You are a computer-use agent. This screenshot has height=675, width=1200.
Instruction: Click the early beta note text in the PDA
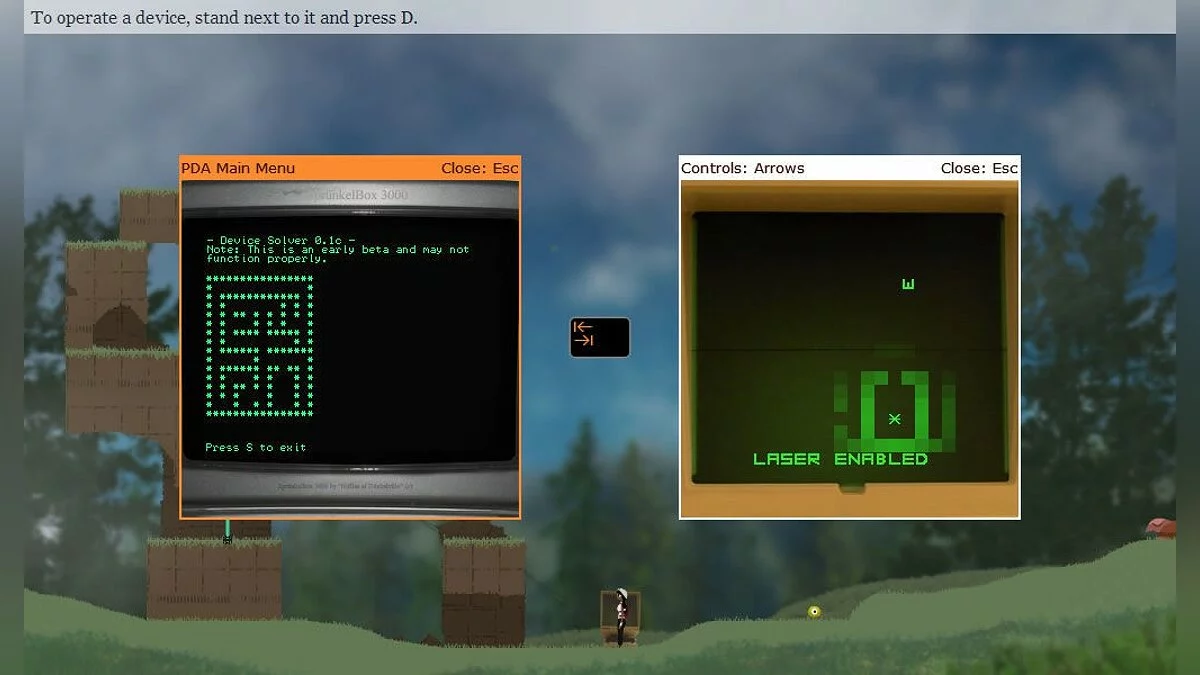pyautogui.click(x=338, y=254)
